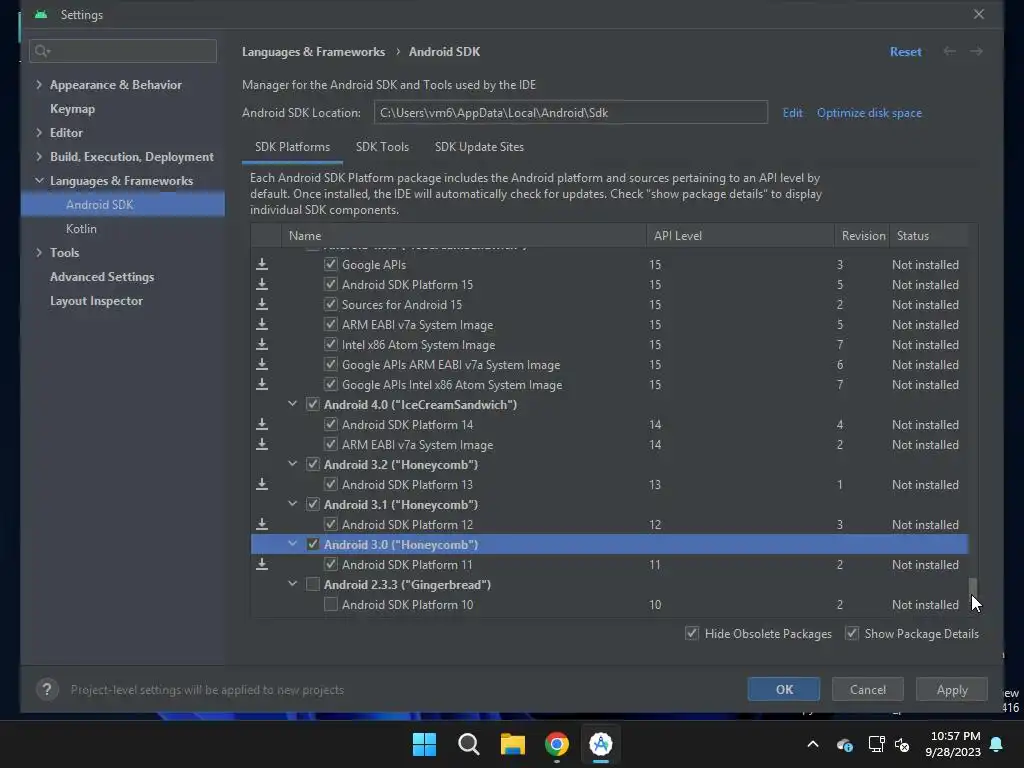Open notification bell in system tray
This screenshot has height=768, width=1024.
point(997,744)
